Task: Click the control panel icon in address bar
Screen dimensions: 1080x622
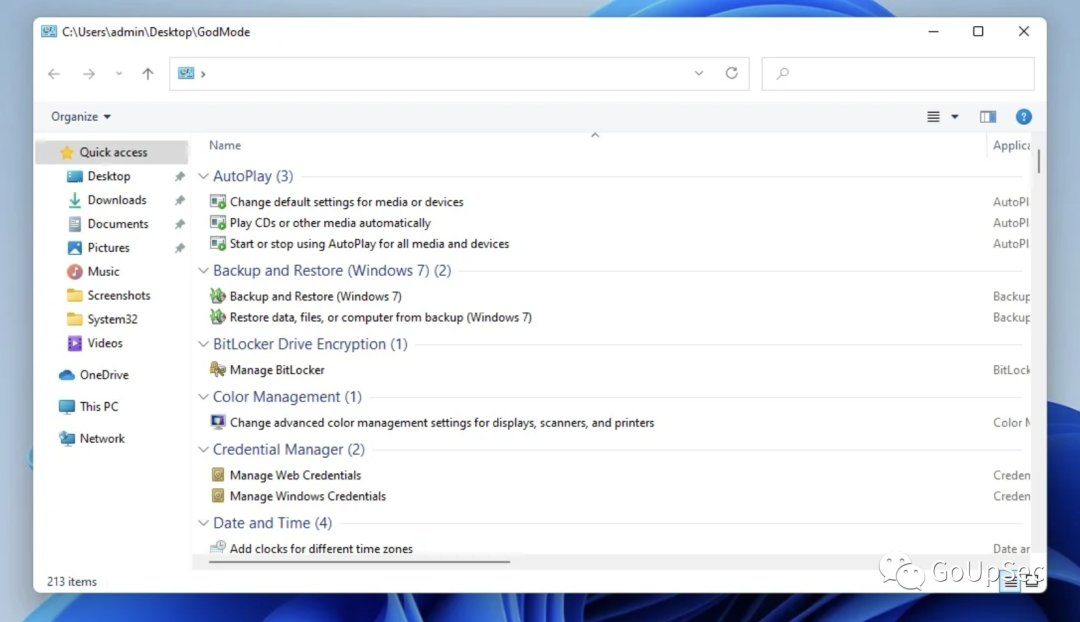Action: click(x=186, y=73)
